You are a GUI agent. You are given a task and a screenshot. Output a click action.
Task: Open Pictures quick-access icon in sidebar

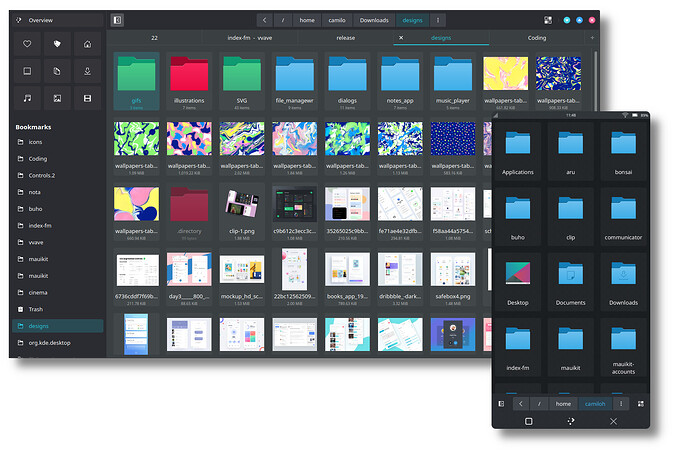coord(58,98)
